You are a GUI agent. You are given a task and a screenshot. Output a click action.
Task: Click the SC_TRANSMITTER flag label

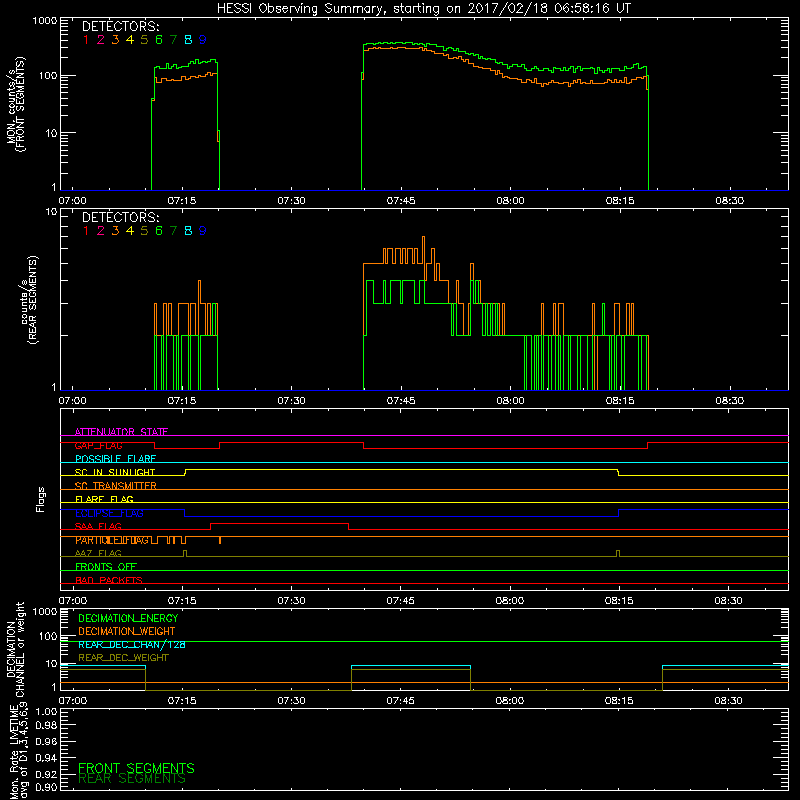coord(115,486)
